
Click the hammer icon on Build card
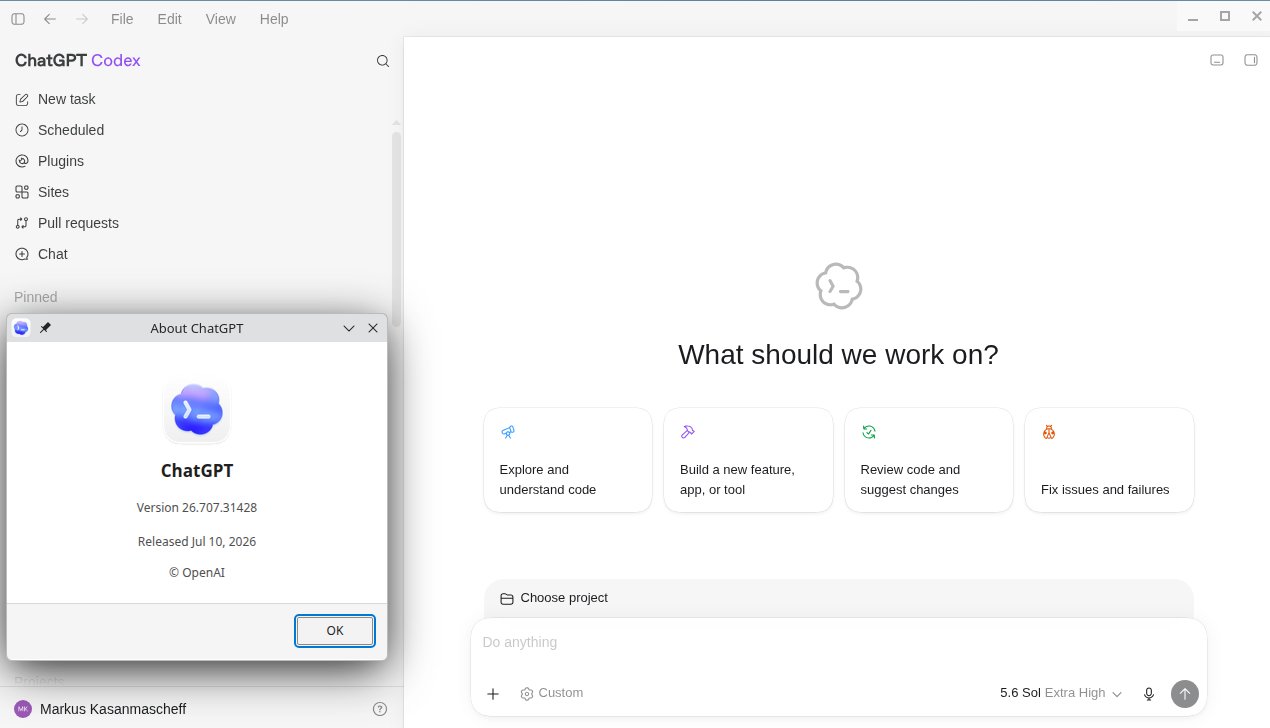(x=688, y=432)
